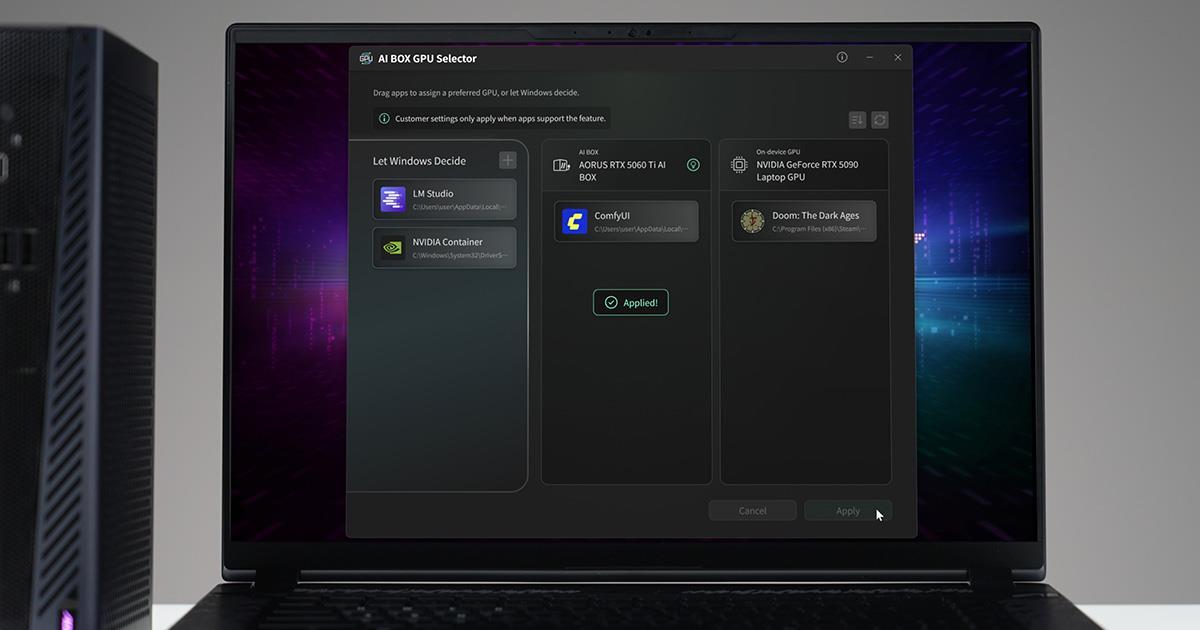Close the AI BOX GPU Selector window
This screenshot has width=1200, height=630.
897,58
